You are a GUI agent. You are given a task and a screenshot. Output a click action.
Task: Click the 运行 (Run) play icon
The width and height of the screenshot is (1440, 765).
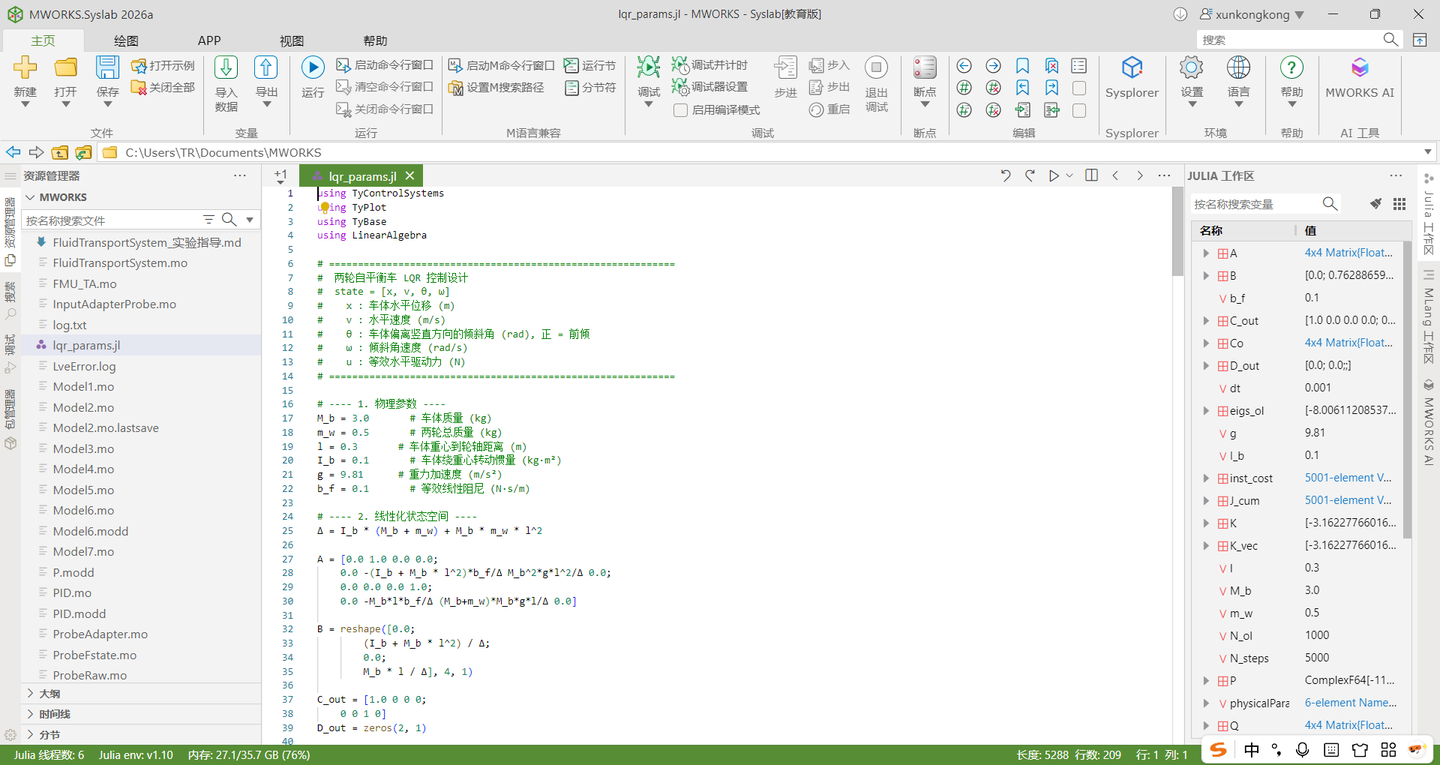(313, 68)
